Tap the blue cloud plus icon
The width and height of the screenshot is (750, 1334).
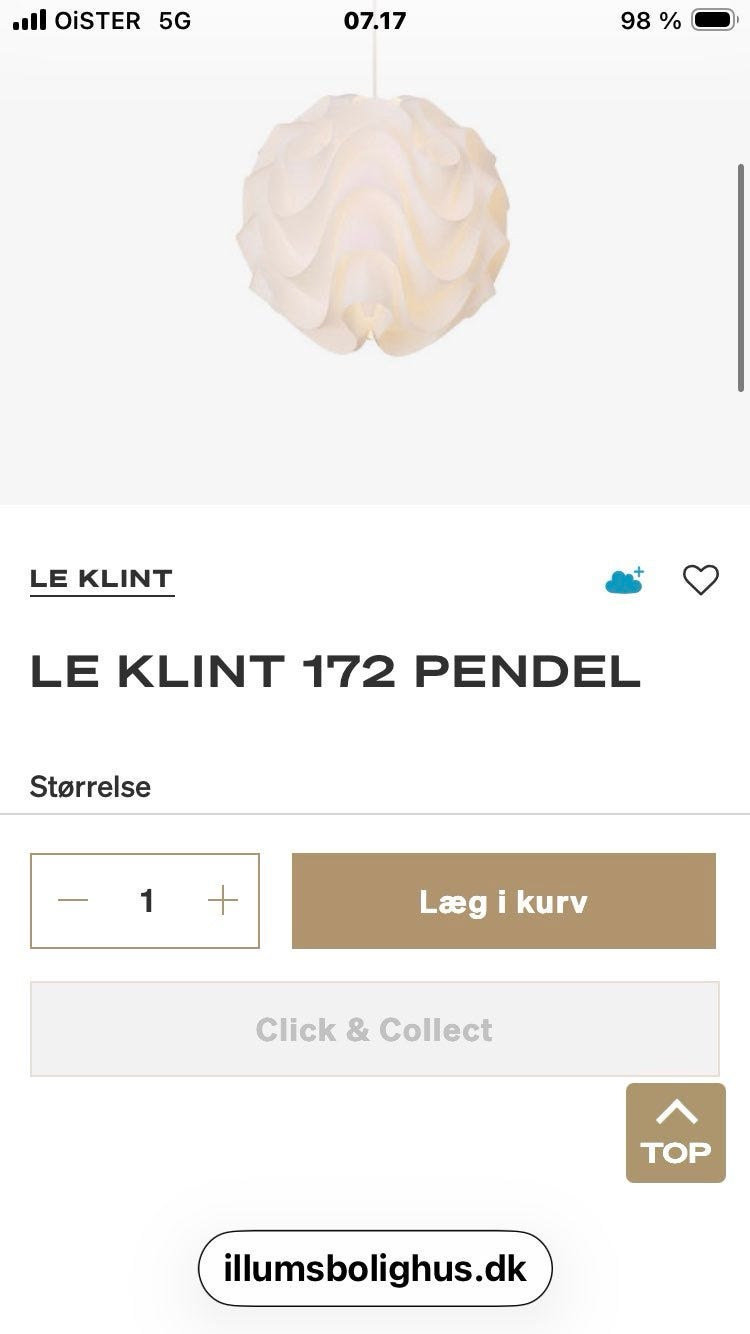(624, 580)
